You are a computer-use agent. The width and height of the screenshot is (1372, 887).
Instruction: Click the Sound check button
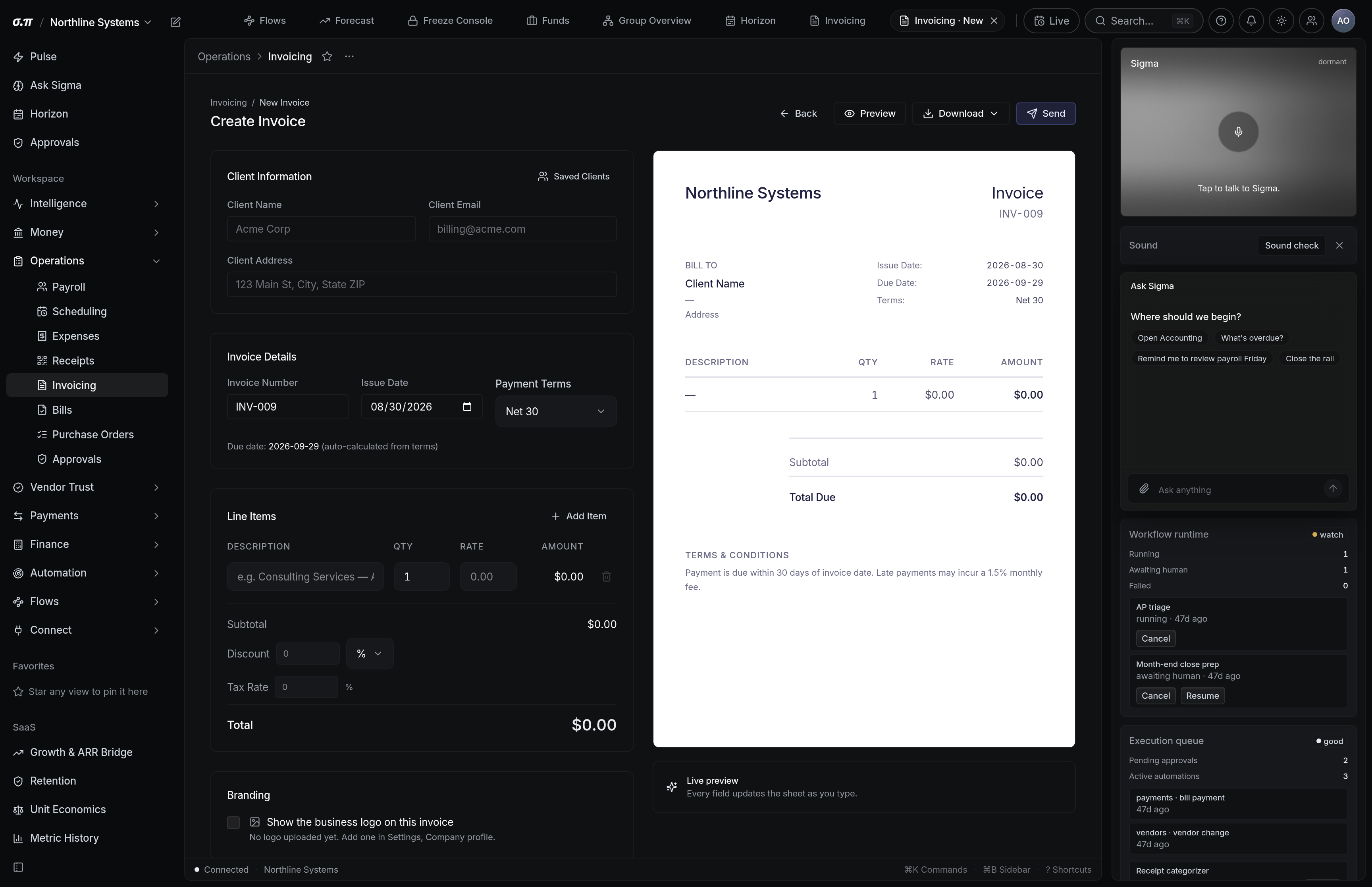click(x=1291, y=245)
